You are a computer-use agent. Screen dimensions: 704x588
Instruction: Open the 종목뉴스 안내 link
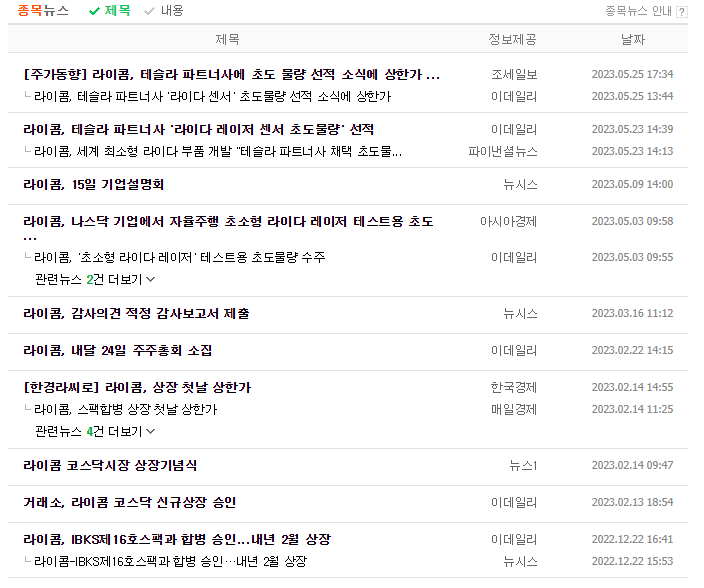pyautogui.click(x=638, y=11)
